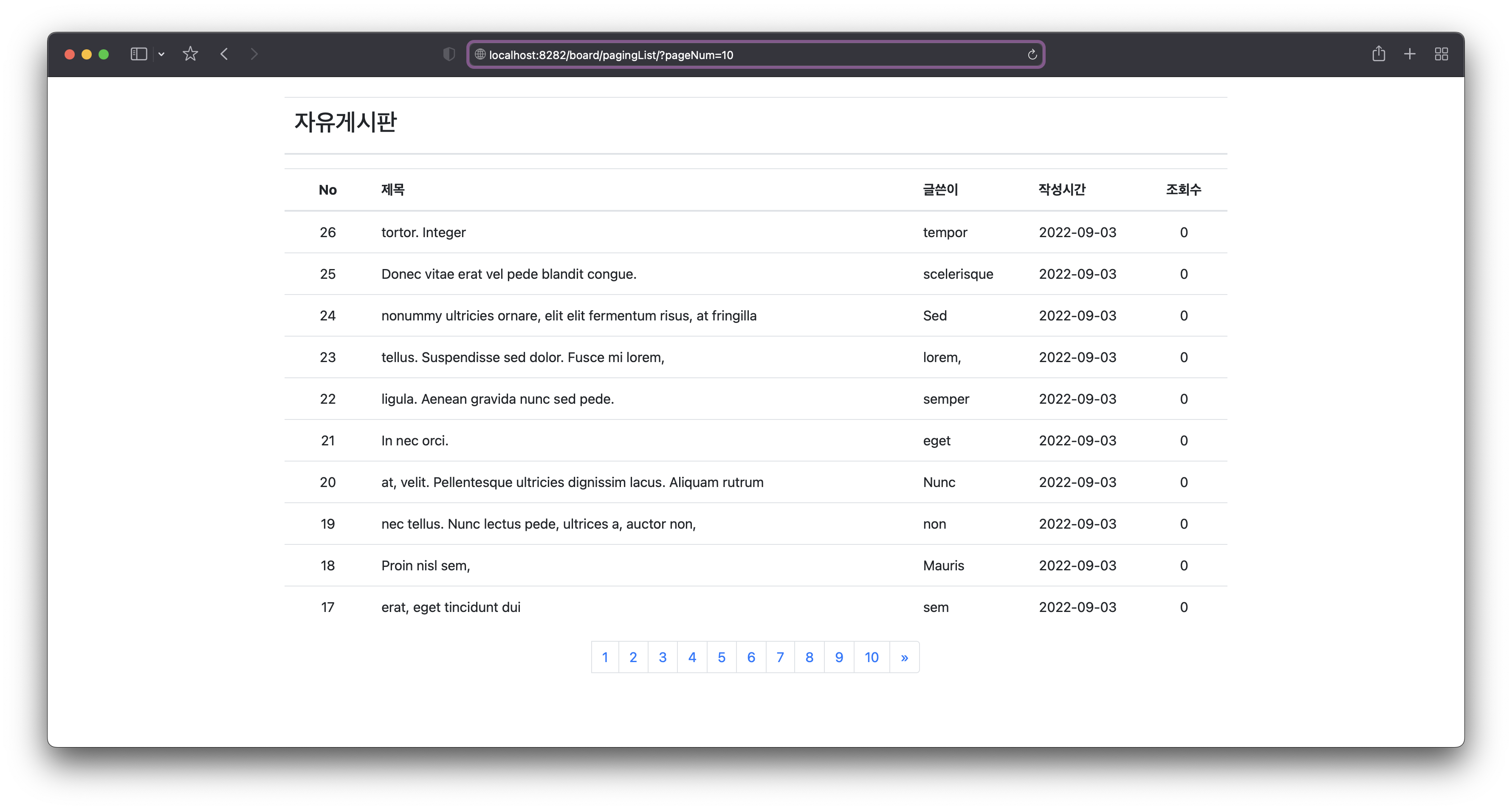Click the 제목 column header
This screenshot has width=1512, height=810.
click(x=393, y=190)
